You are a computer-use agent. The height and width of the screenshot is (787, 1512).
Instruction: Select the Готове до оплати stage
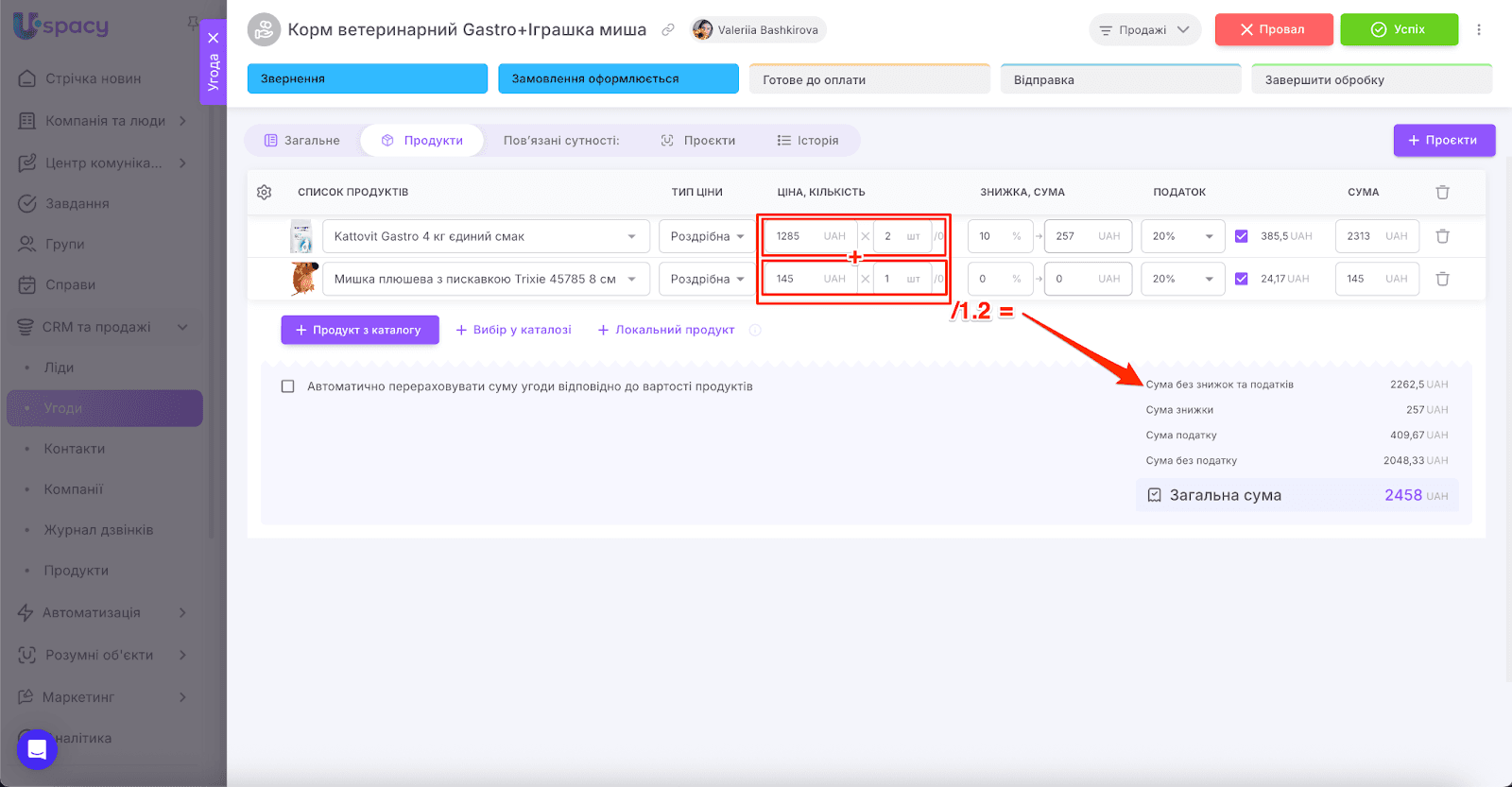coord(869,79)
